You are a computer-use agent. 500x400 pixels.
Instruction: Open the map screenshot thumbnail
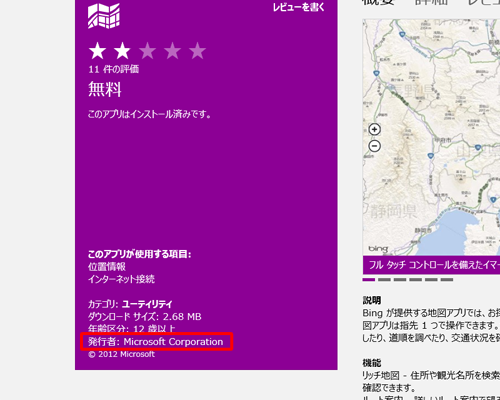pos(431,137)
